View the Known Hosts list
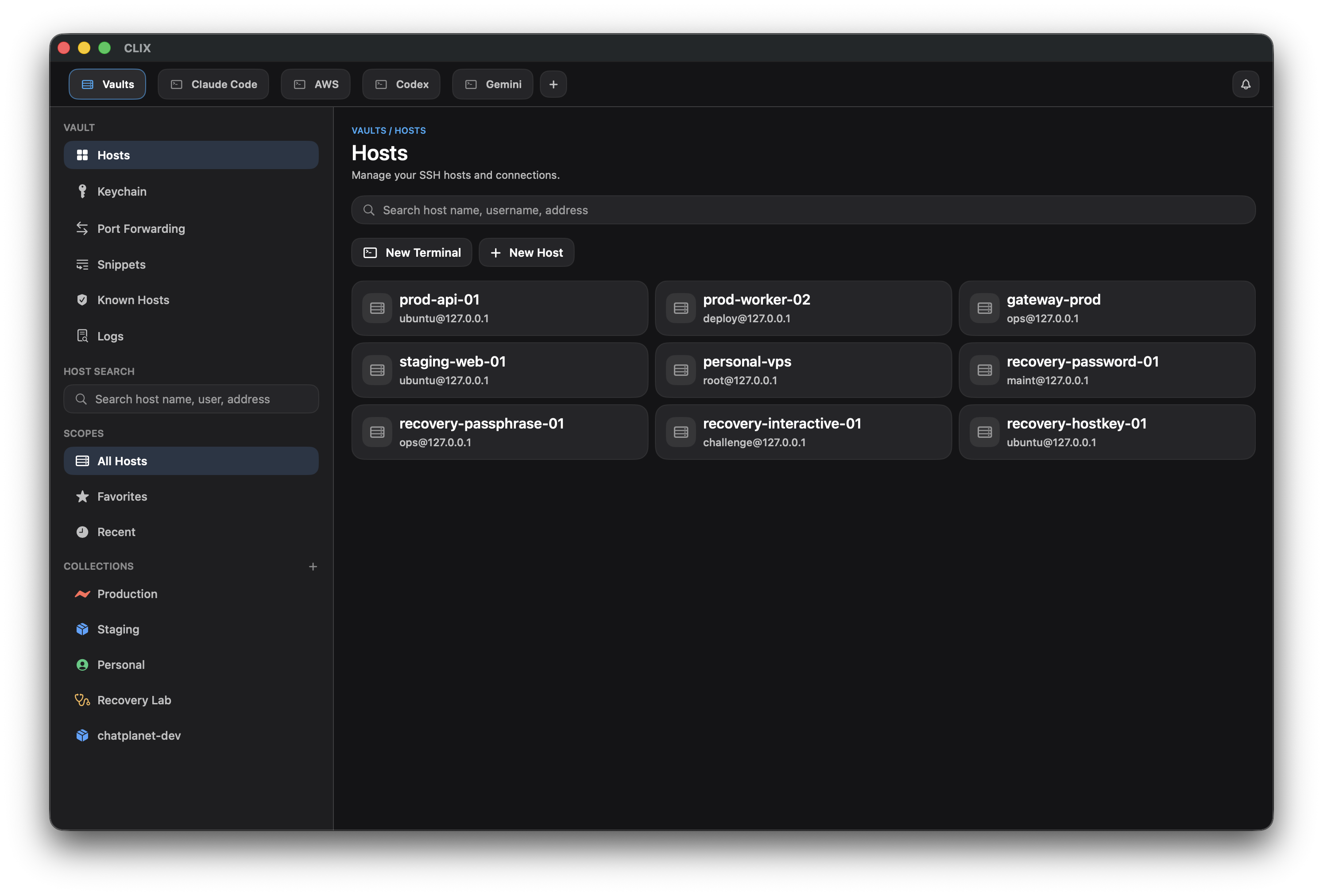Viewport: 1323px width, 896px height. pos(133,299)
